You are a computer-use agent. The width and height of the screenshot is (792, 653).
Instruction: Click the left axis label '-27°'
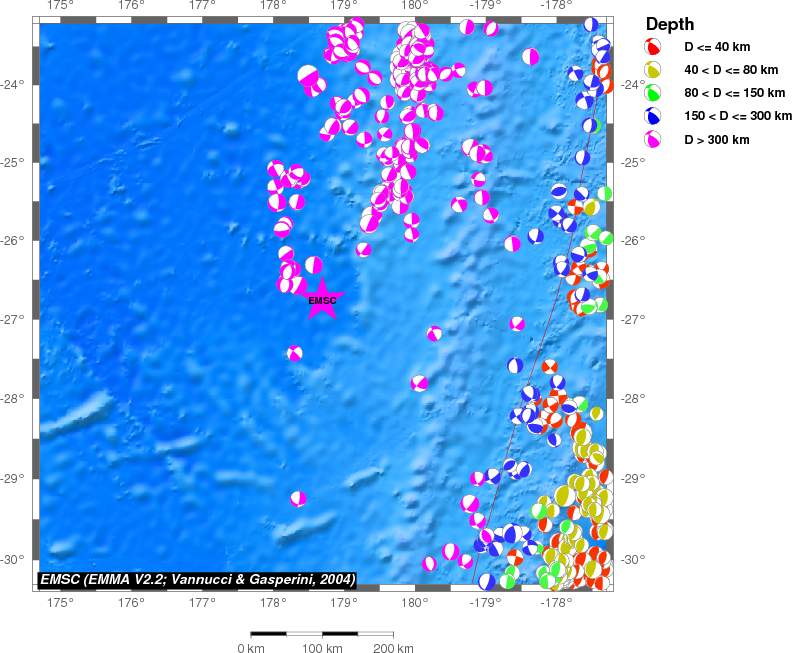(x=13, y=319)
